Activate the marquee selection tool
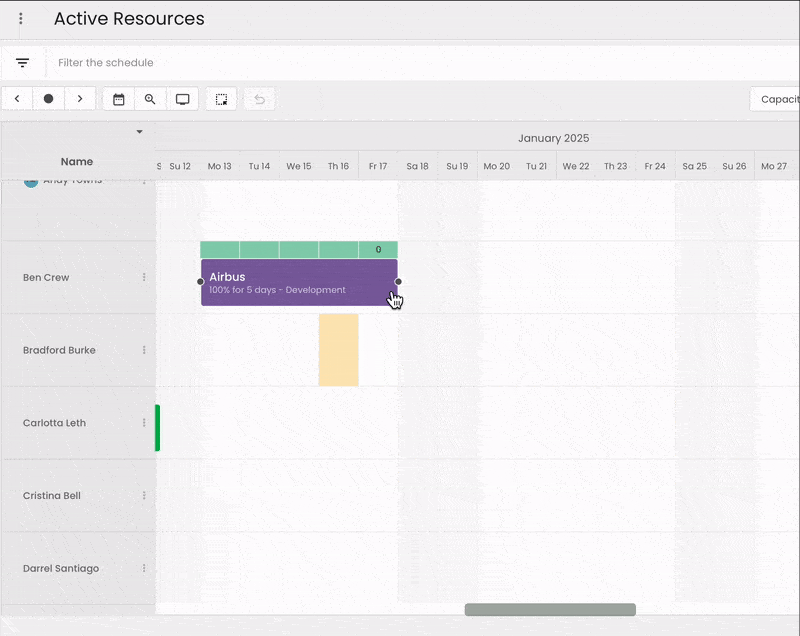 221,99
